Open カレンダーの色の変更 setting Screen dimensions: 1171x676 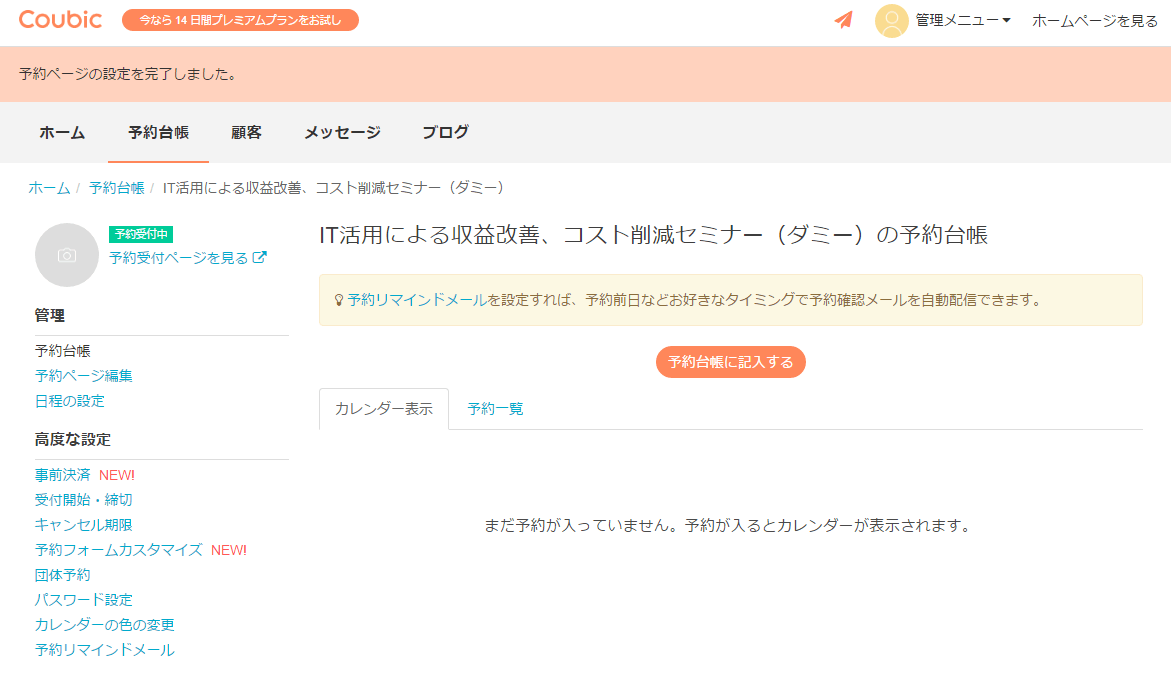pyautogui.click(x=105, y=625)
